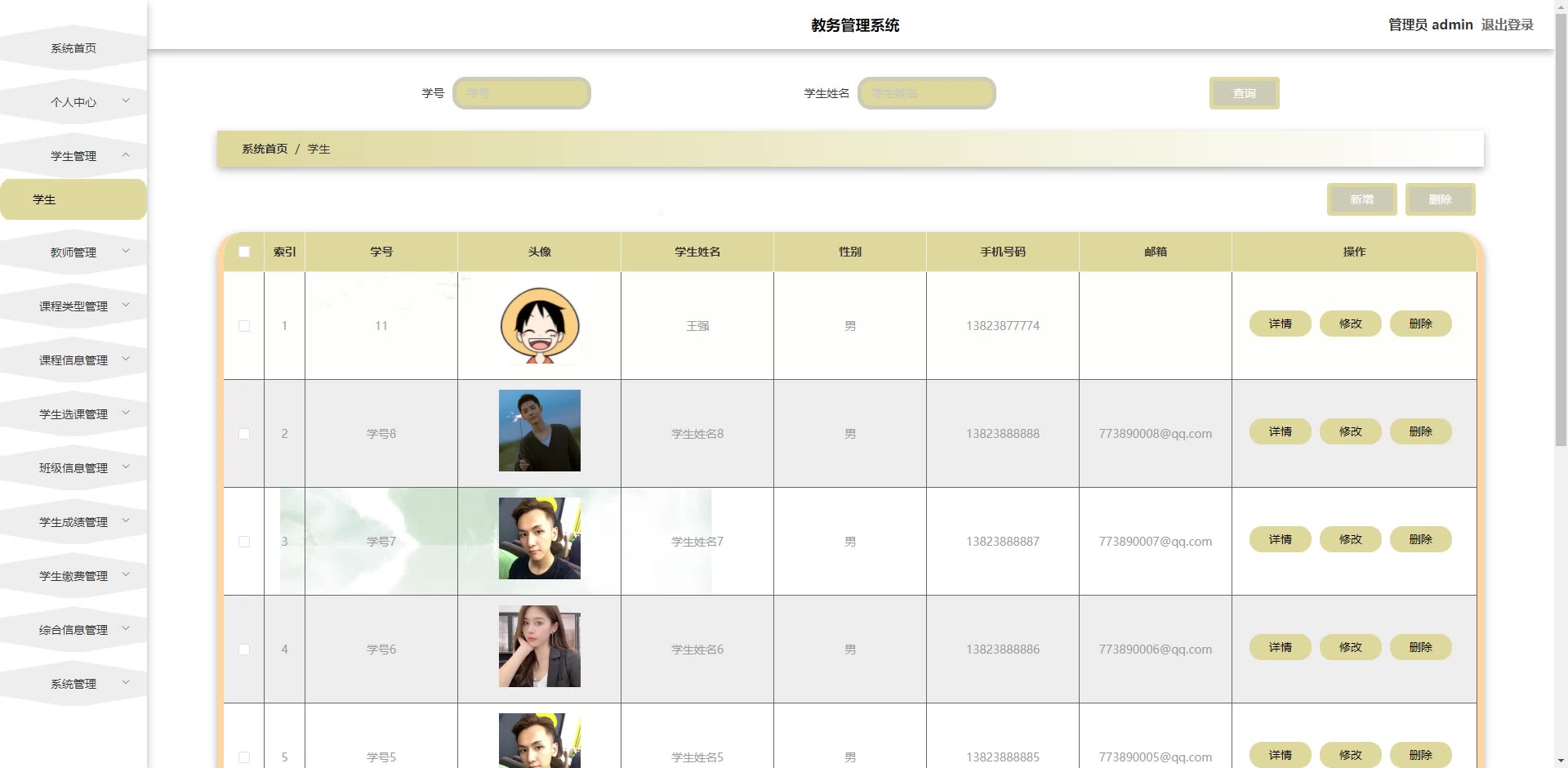Click 王强's cartoon avatar thumbnail

pyautogui.click(x=540, y=325)
